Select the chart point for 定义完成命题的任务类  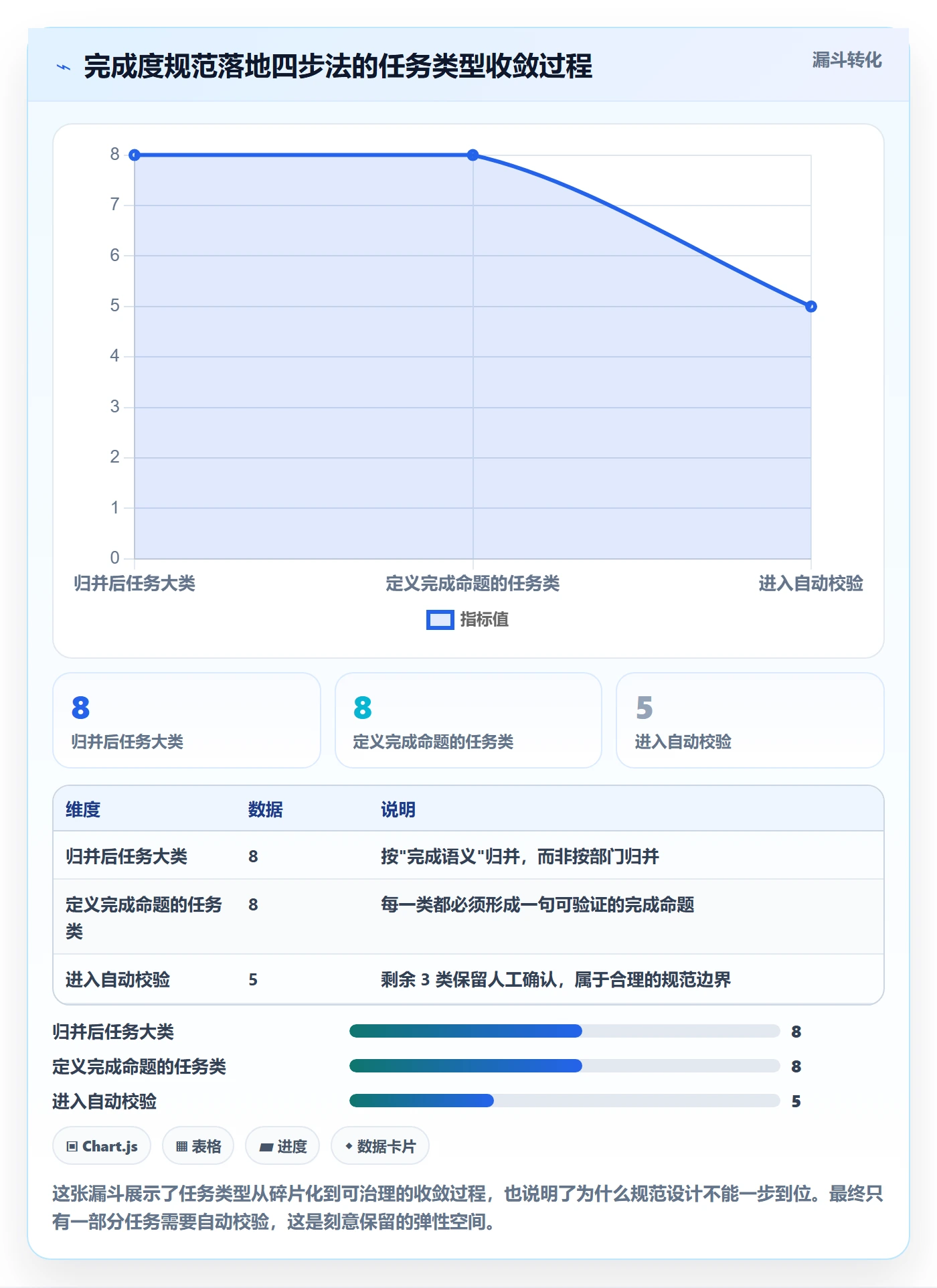pos(473,155)
